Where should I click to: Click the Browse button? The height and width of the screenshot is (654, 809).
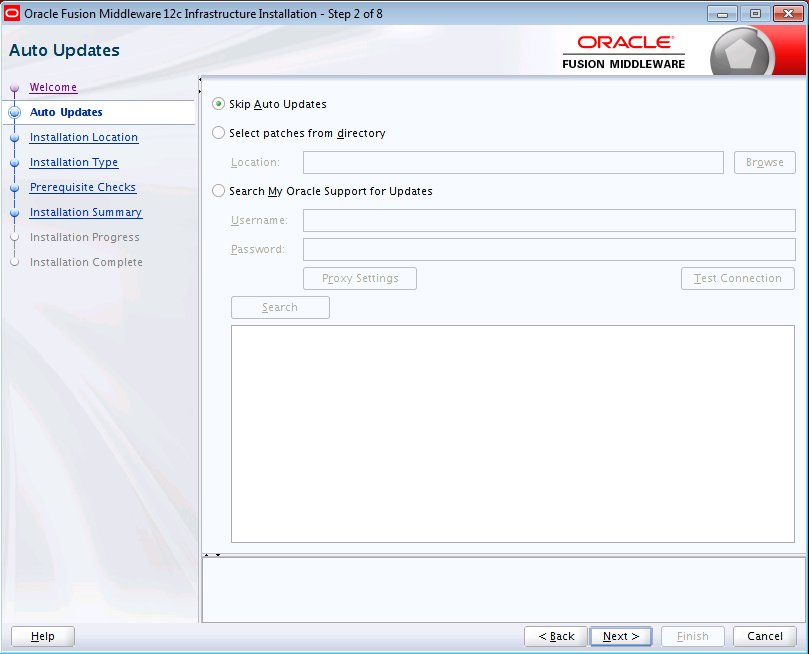(x=764, y=162)
